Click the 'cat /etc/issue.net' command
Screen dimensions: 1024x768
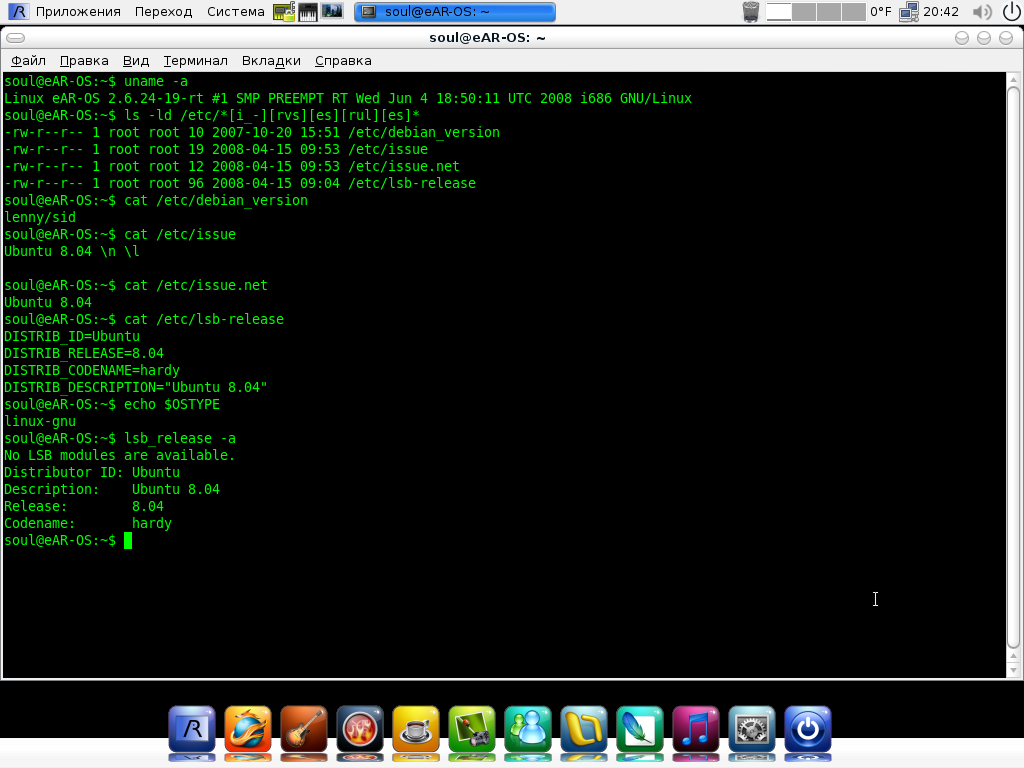(x=196, y=285)
